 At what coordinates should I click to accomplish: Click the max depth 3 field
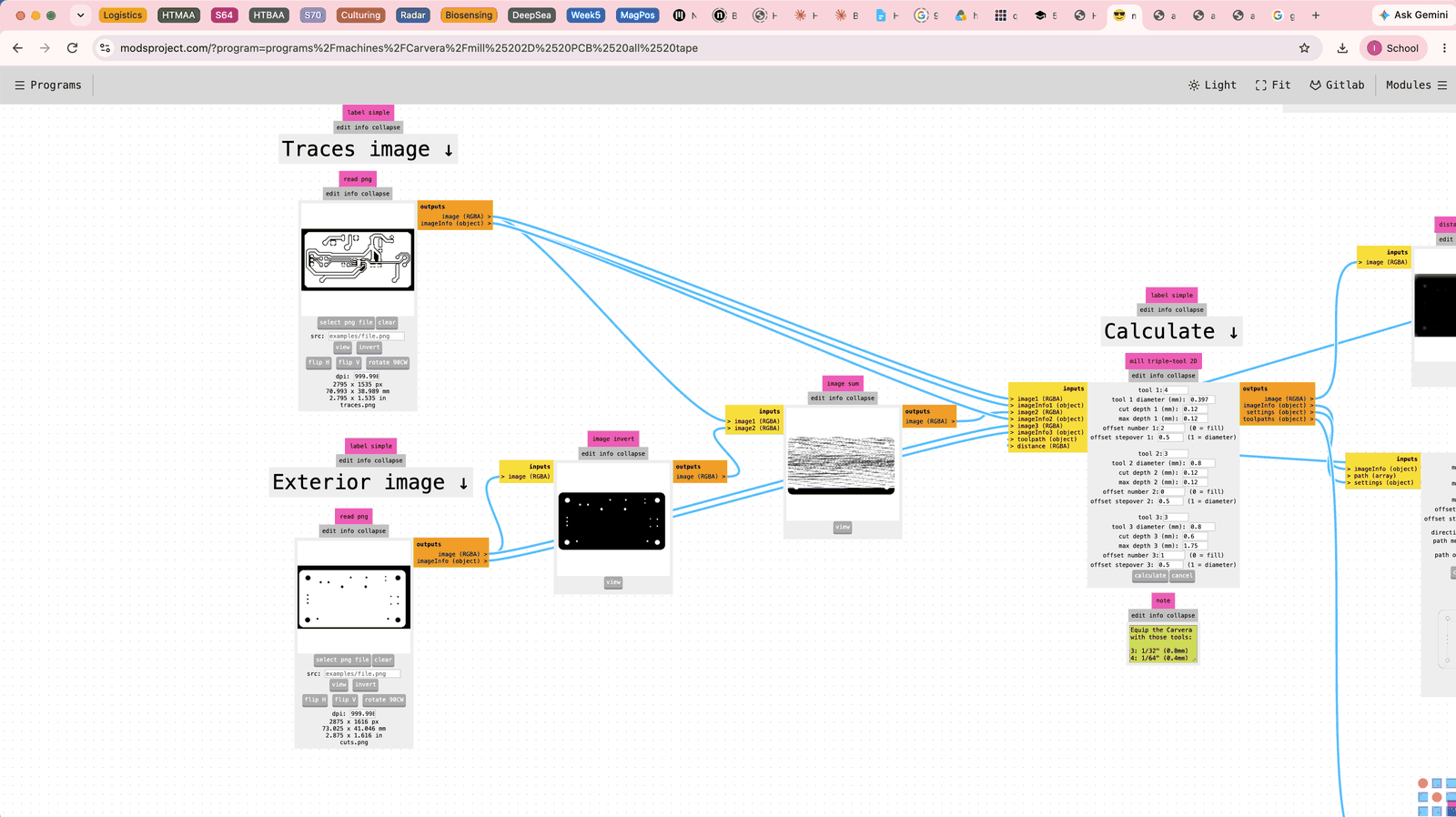(x=1195, y=546)
